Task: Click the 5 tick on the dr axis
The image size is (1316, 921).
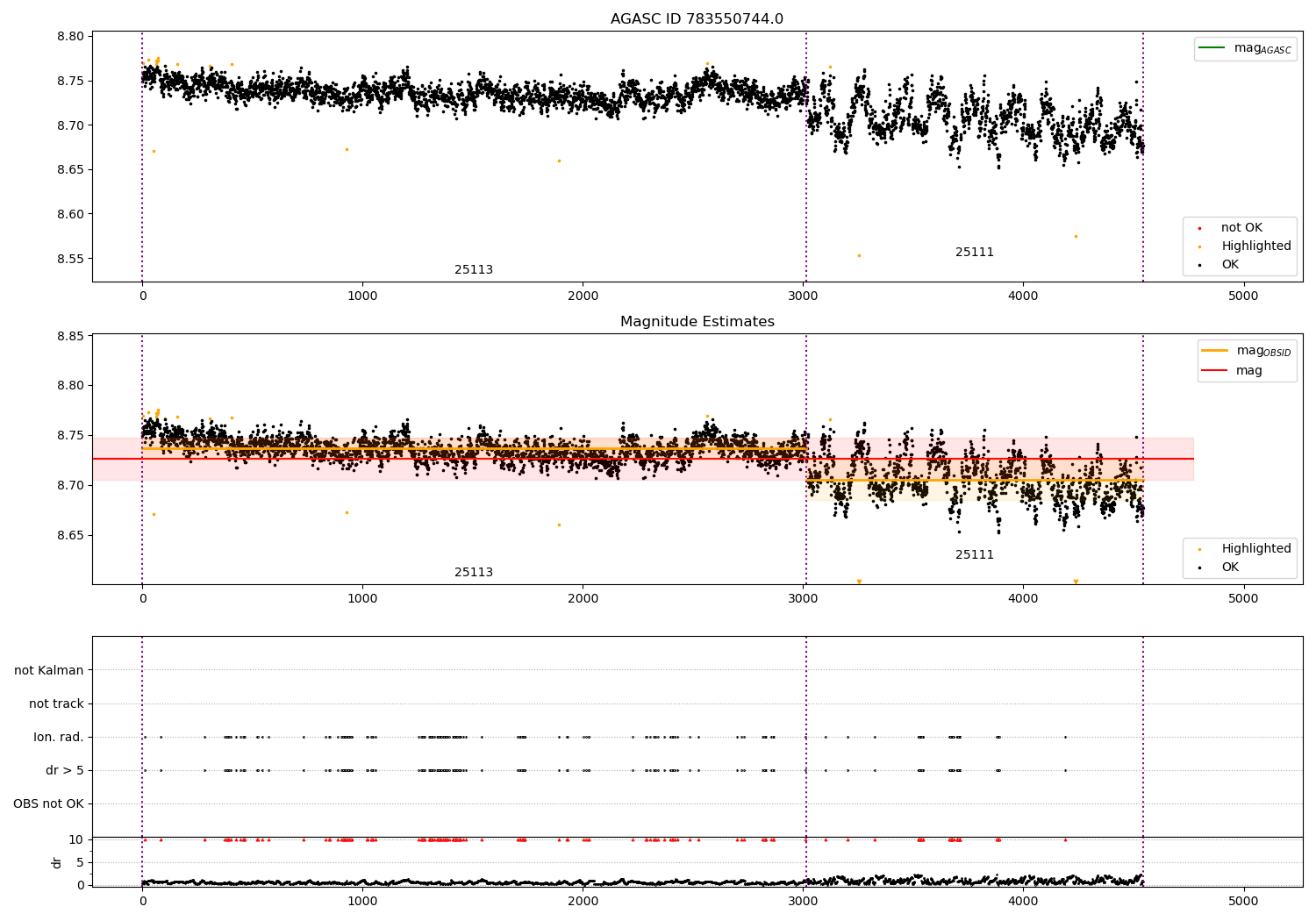Action: tap(81, 862)
